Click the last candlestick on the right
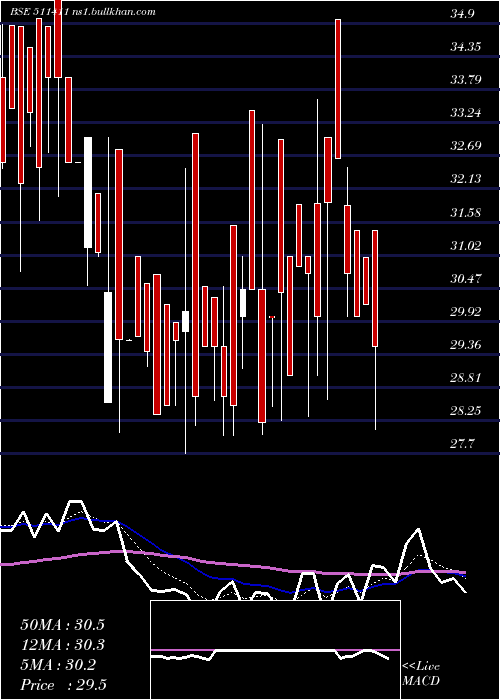The image size is (500, 700). [375, 330]
